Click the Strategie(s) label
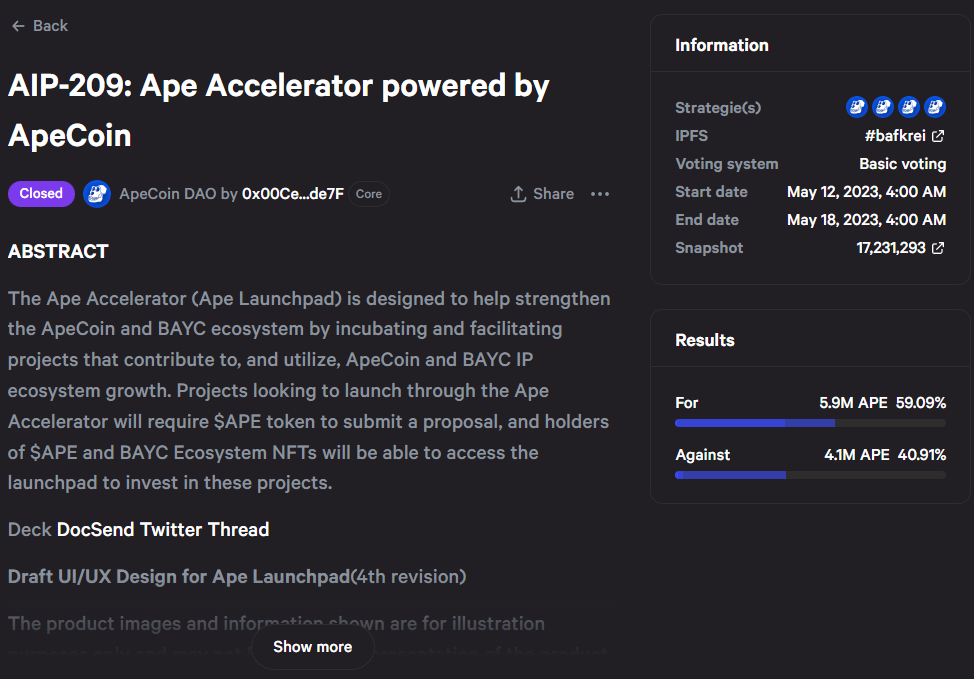Screen dimensions: 974x679 click(x=718, y=108)
